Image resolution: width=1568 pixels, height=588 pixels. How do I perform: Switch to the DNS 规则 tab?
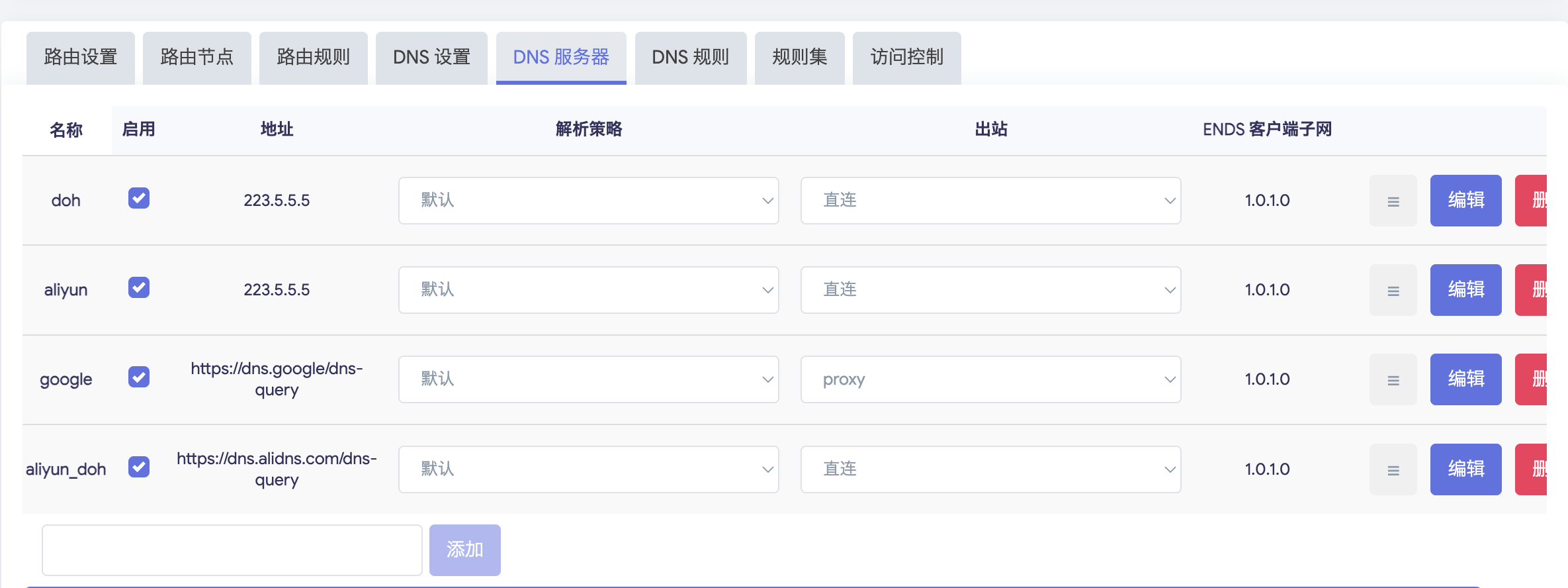pos(690,58)
